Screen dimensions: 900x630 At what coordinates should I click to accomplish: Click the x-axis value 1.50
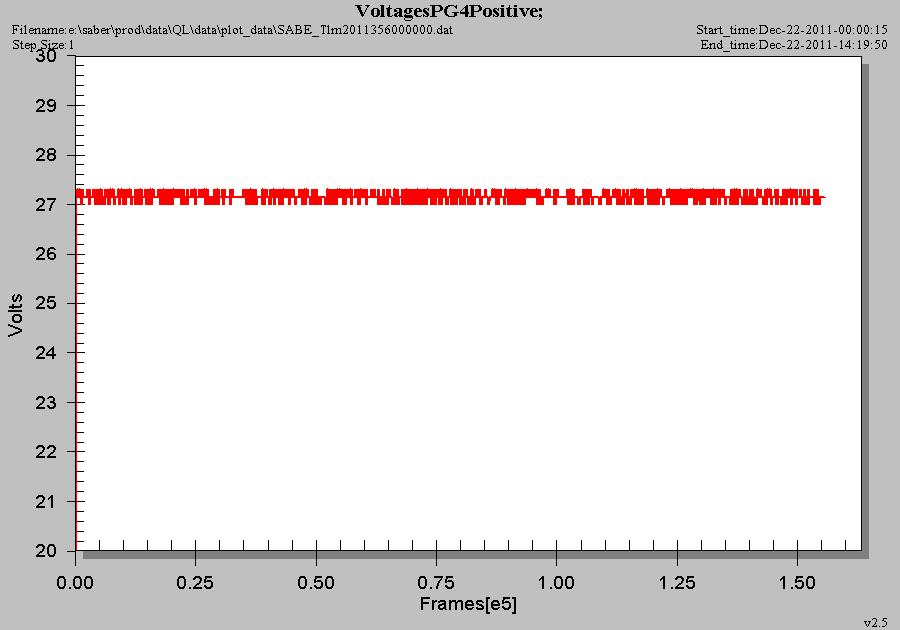[797, 583]
